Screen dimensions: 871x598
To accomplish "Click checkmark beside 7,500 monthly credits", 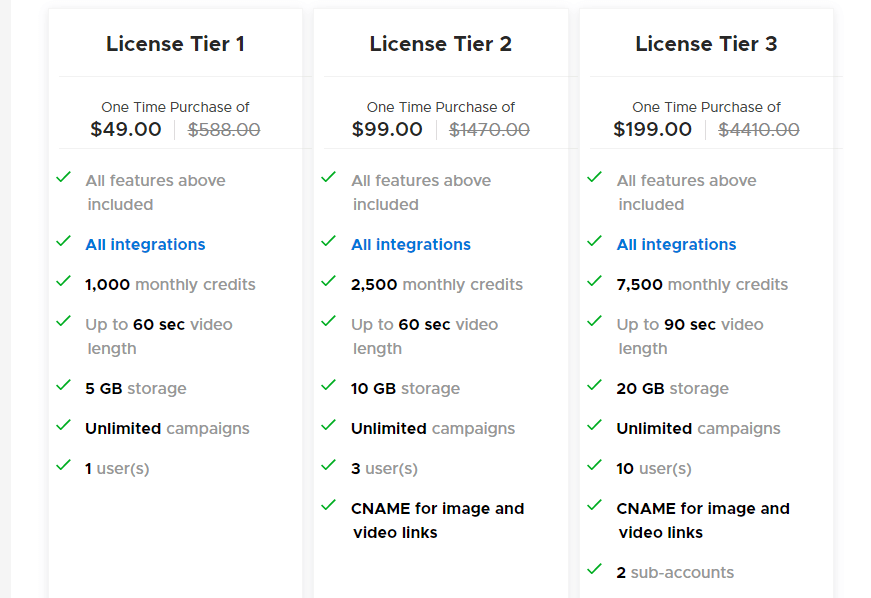I will (x=595, y=281).
